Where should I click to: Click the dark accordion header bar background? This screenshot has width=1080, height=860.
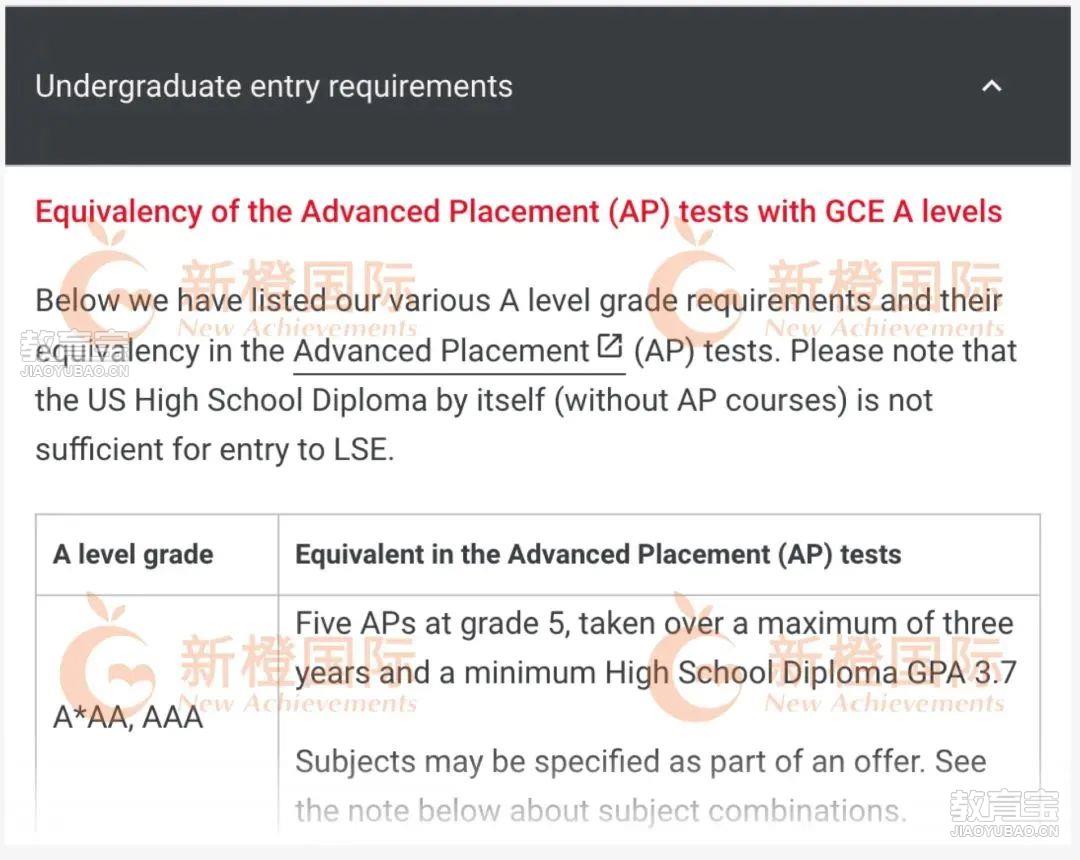537,86
